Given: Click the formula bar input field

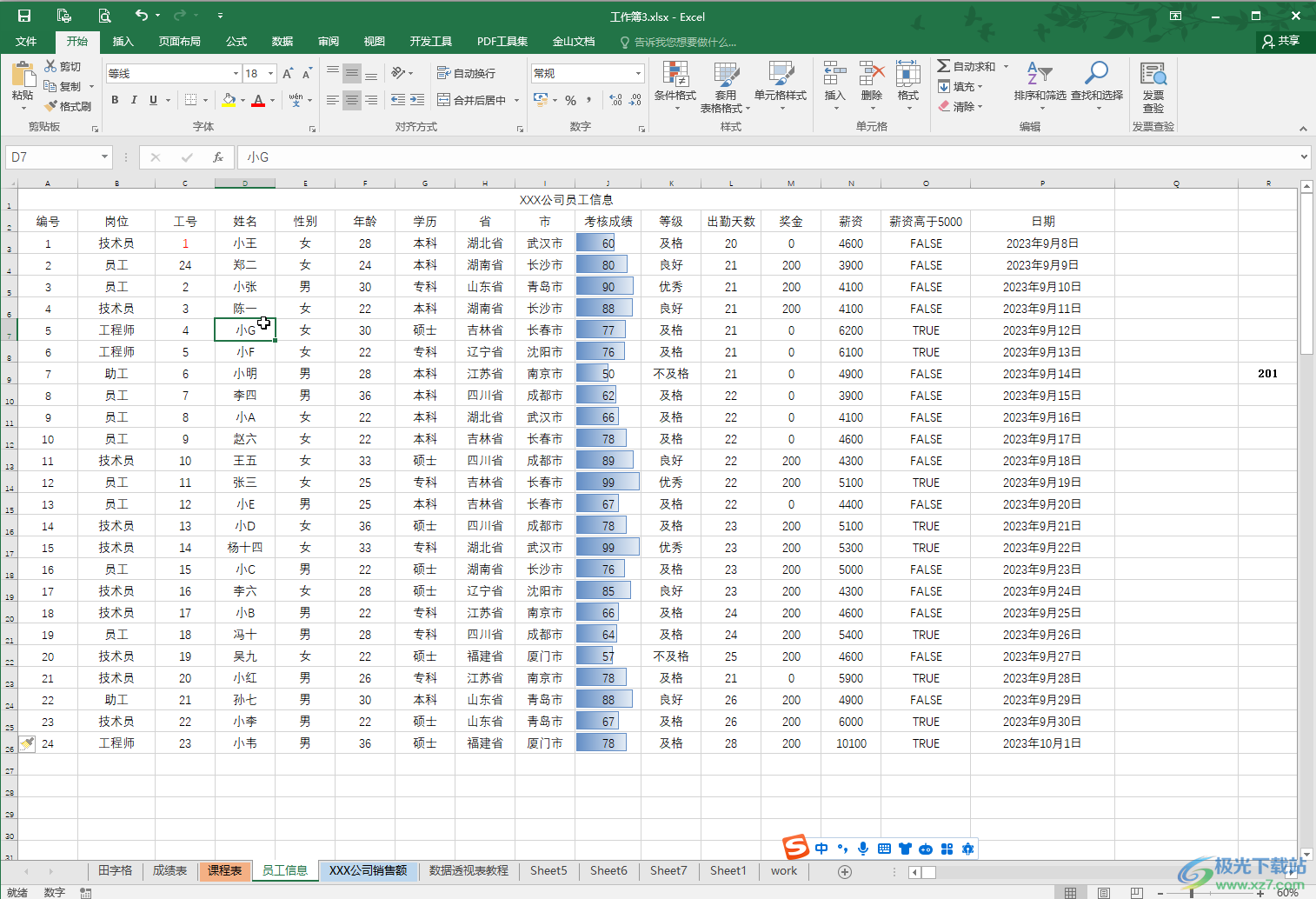Looking at the screenshot, I should click(768, 157).
